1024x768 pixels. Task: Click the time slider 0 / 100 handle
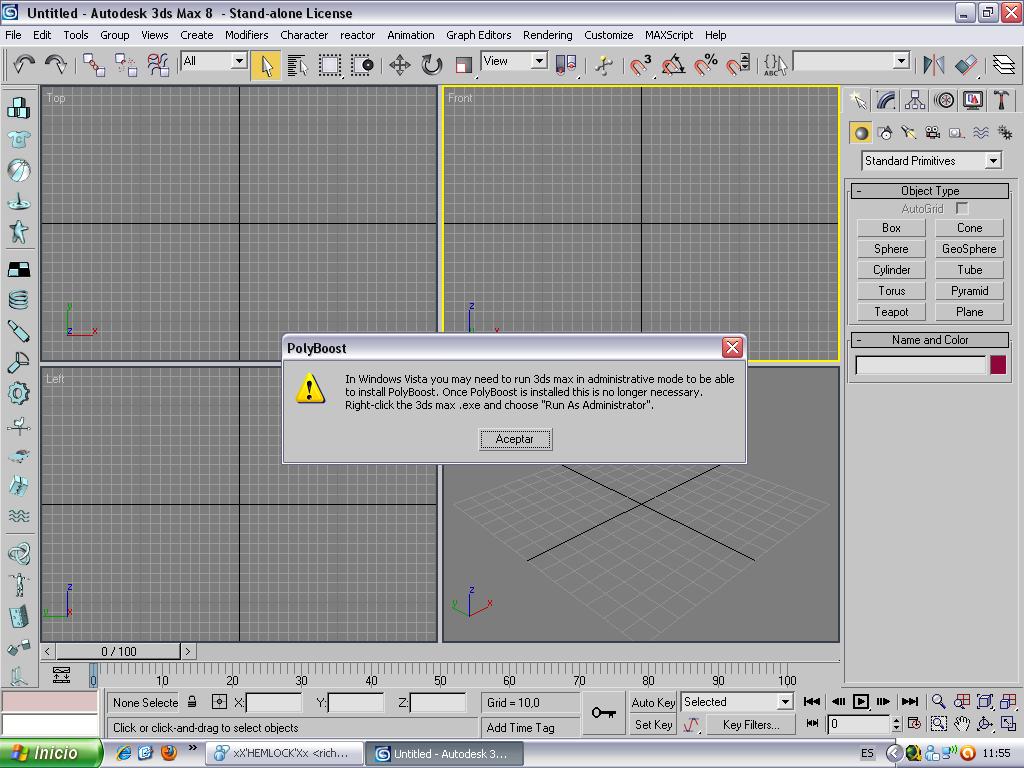[x=118, y=651]
